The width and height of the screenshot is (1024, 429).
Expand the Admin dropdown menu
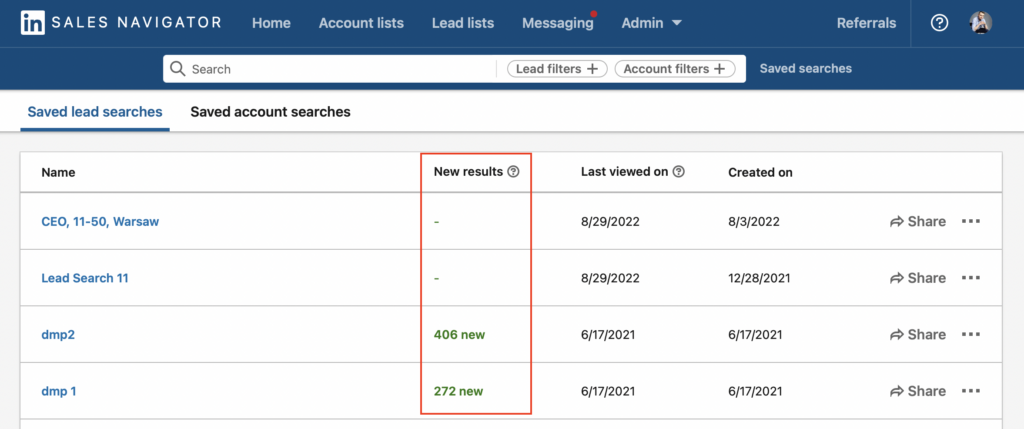(x=651, y=23)
